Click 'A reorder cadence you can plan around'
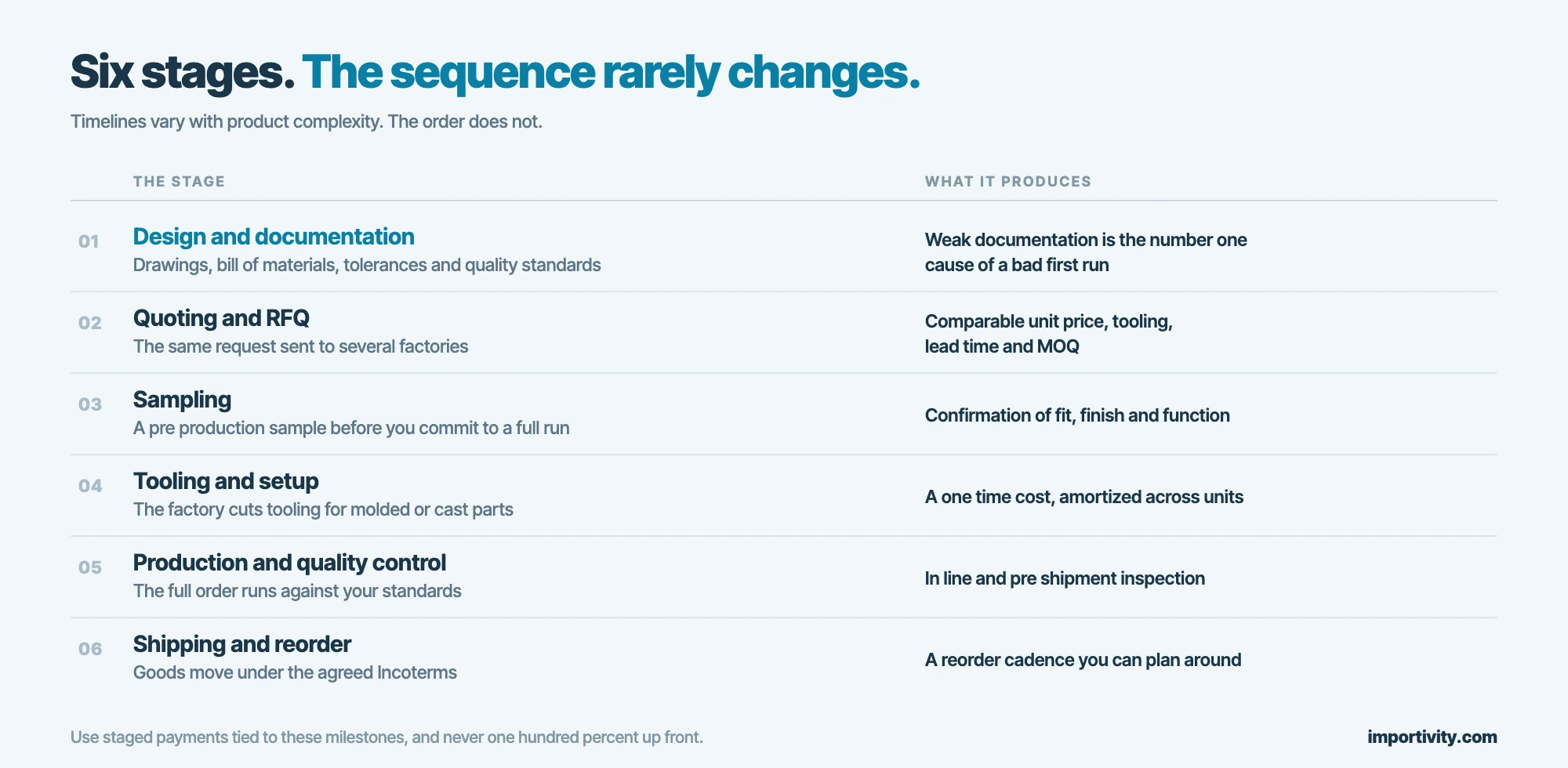Image resolution: width=1568 pixels, height=768 pixels. [x=1083, y=660]
